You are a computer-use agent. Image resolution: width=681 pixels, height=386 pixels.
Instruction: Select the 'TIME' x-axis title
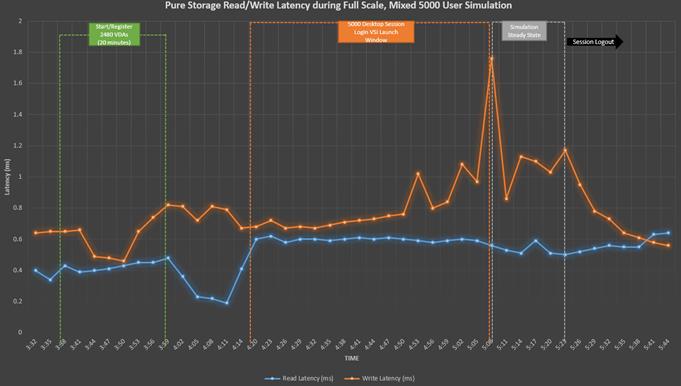pyautogui.click(x=352, y=358)
